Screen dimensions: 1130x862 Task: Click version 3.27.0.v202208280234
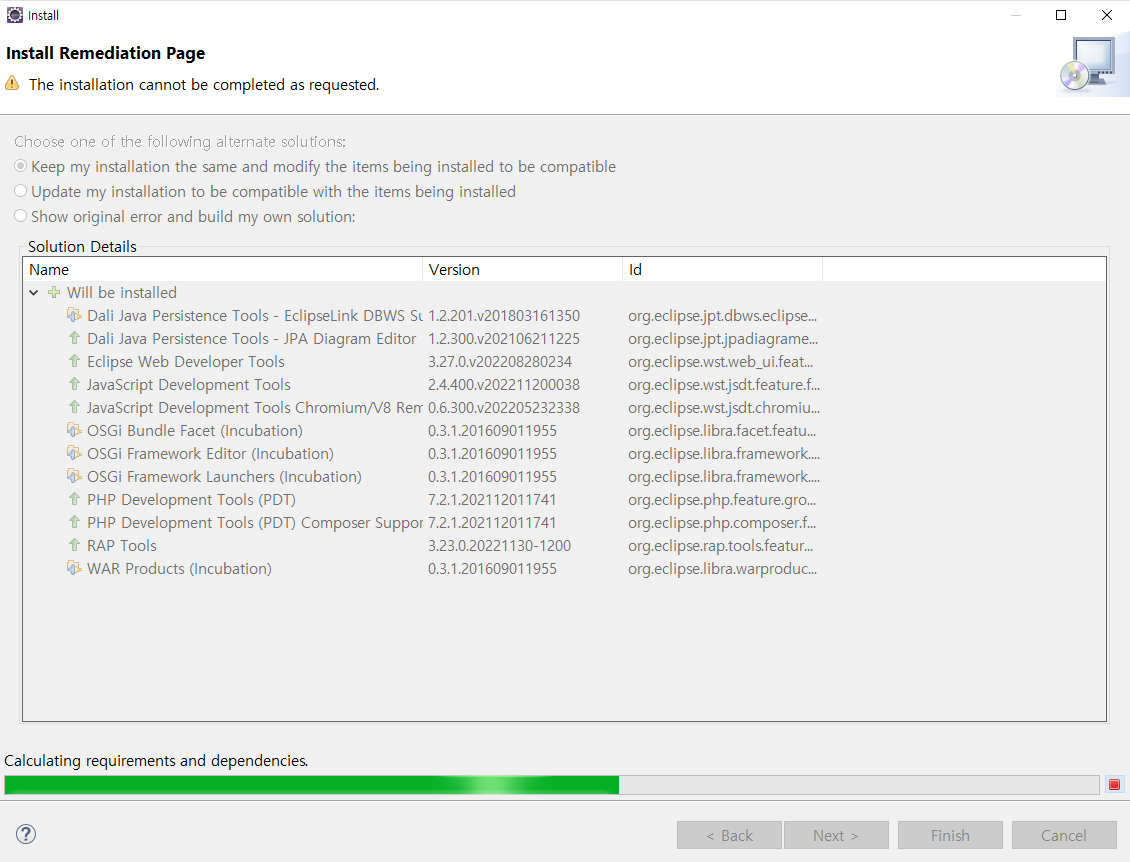(500, 362)
